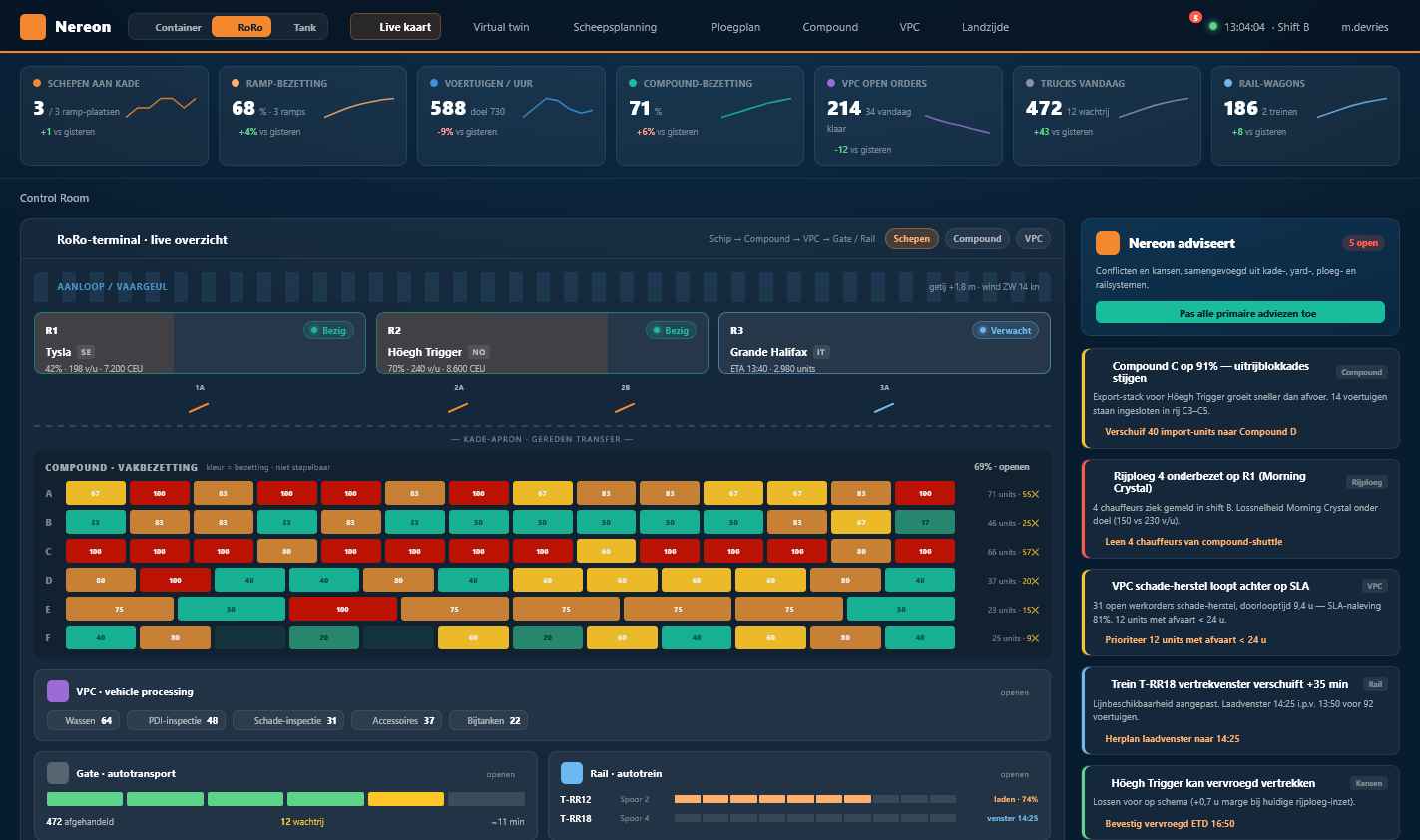This screenshot has height=840, width=1420.
Task: Click the 2A ramp marker icon
Action: (458, 407)
